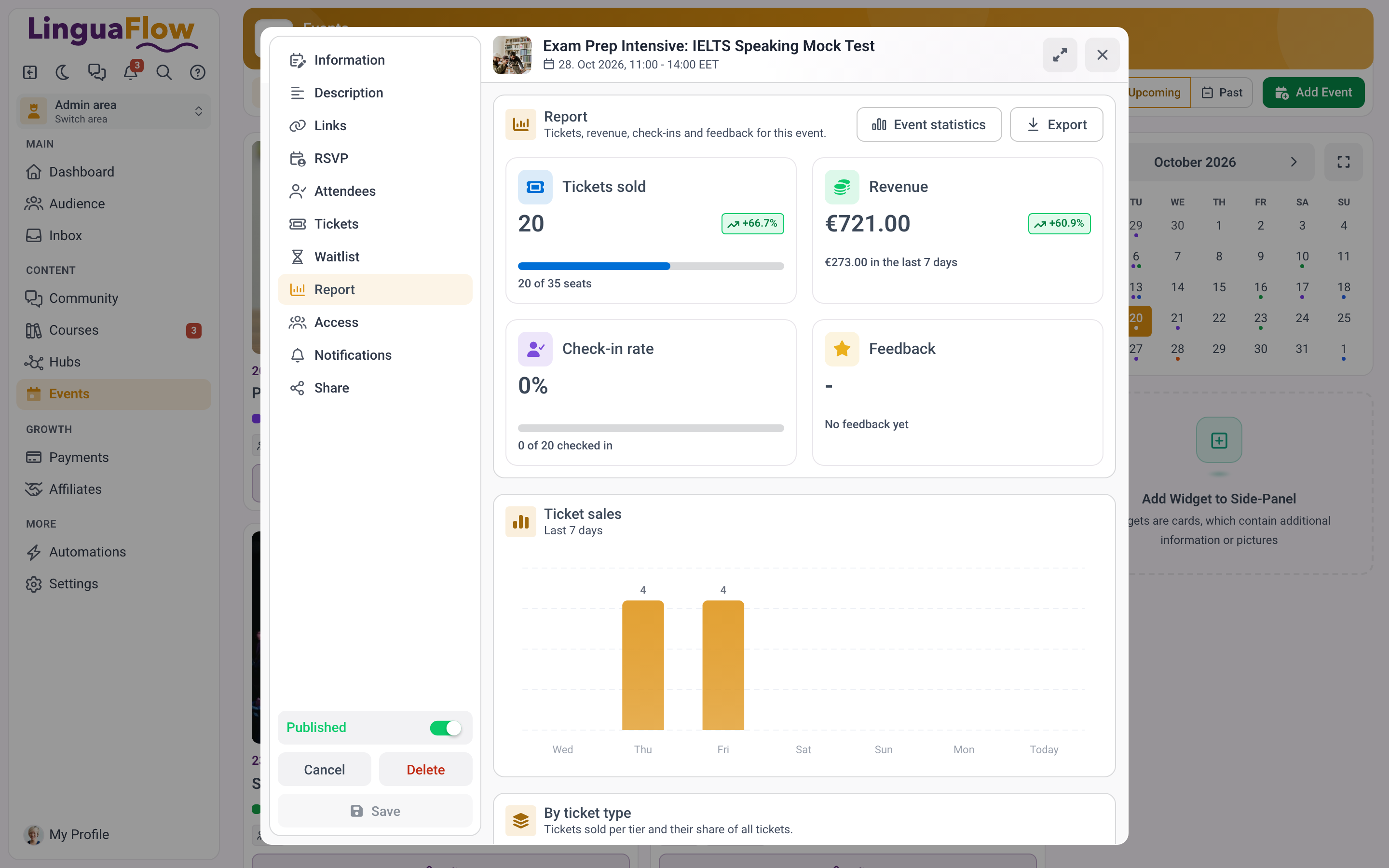
Task: Collapse sidebar with the panel icon
Action: [x=30, y=72]
